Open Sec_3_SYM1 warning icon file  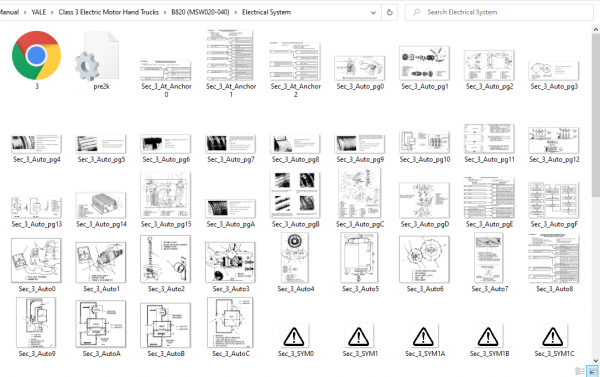[x=359, y=336]
